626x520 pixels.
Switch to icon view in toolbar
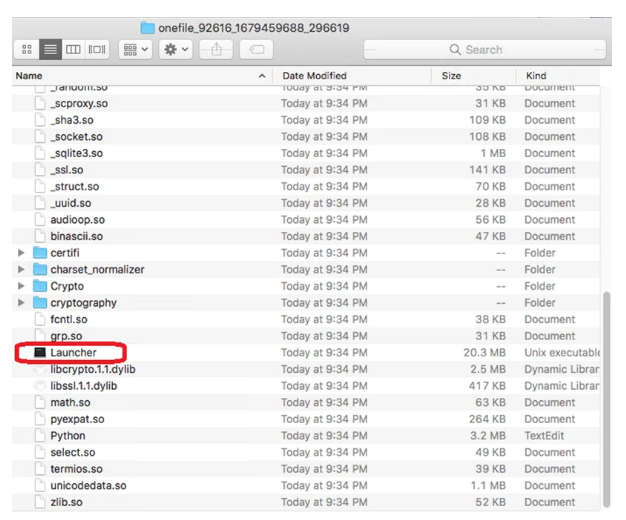click(x=27, y=50)
